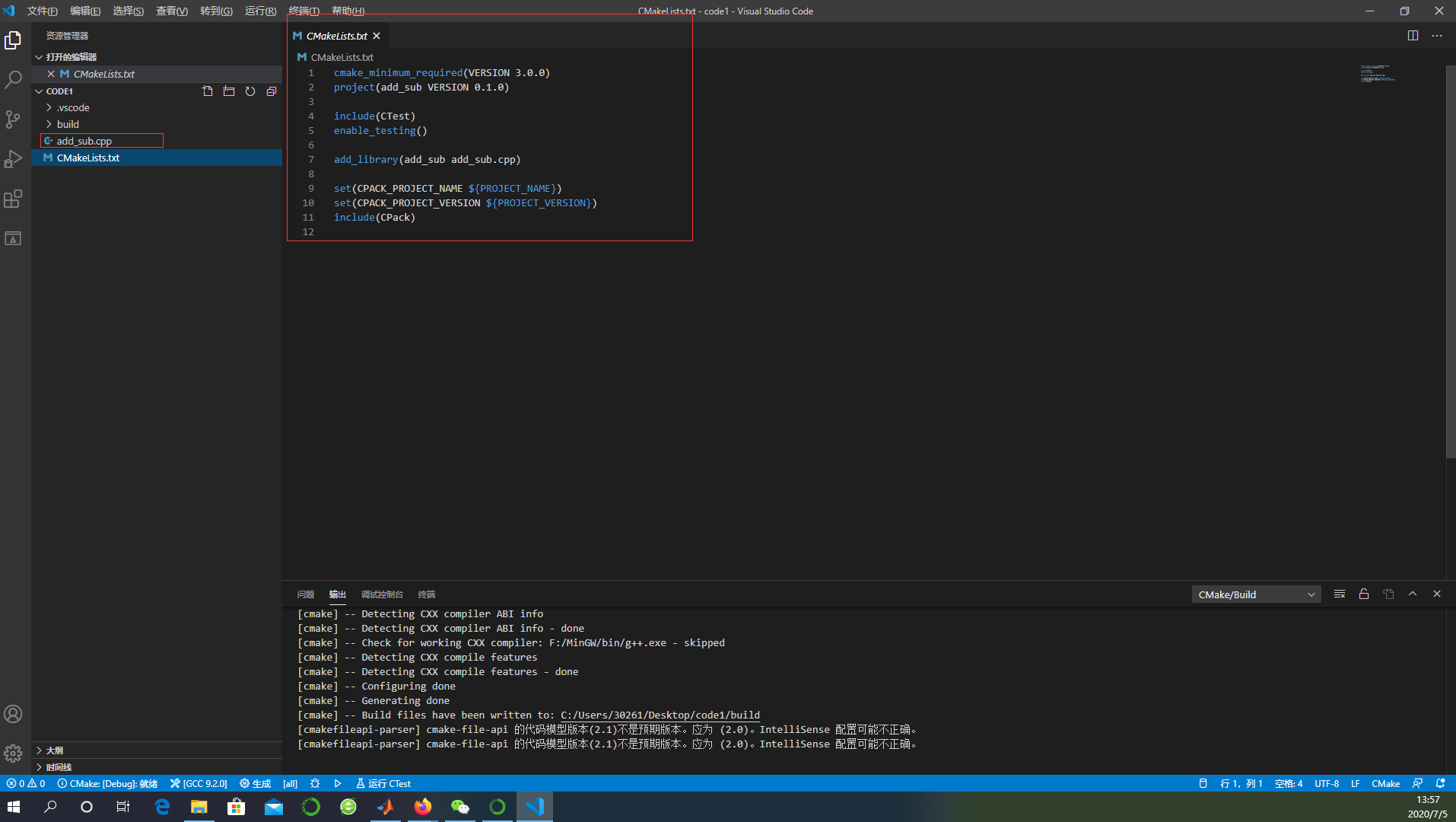Change end of line sequence LF

[x=1355, y=783]
